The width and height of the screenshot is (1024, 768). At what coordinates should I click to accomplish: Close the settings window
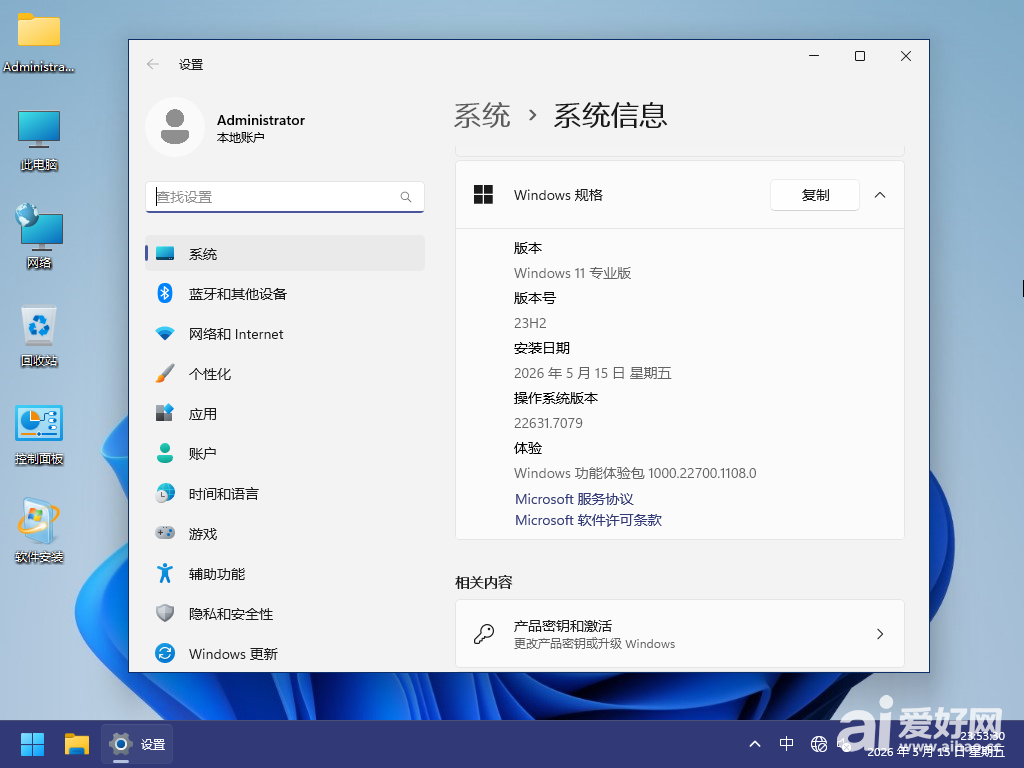905,56
